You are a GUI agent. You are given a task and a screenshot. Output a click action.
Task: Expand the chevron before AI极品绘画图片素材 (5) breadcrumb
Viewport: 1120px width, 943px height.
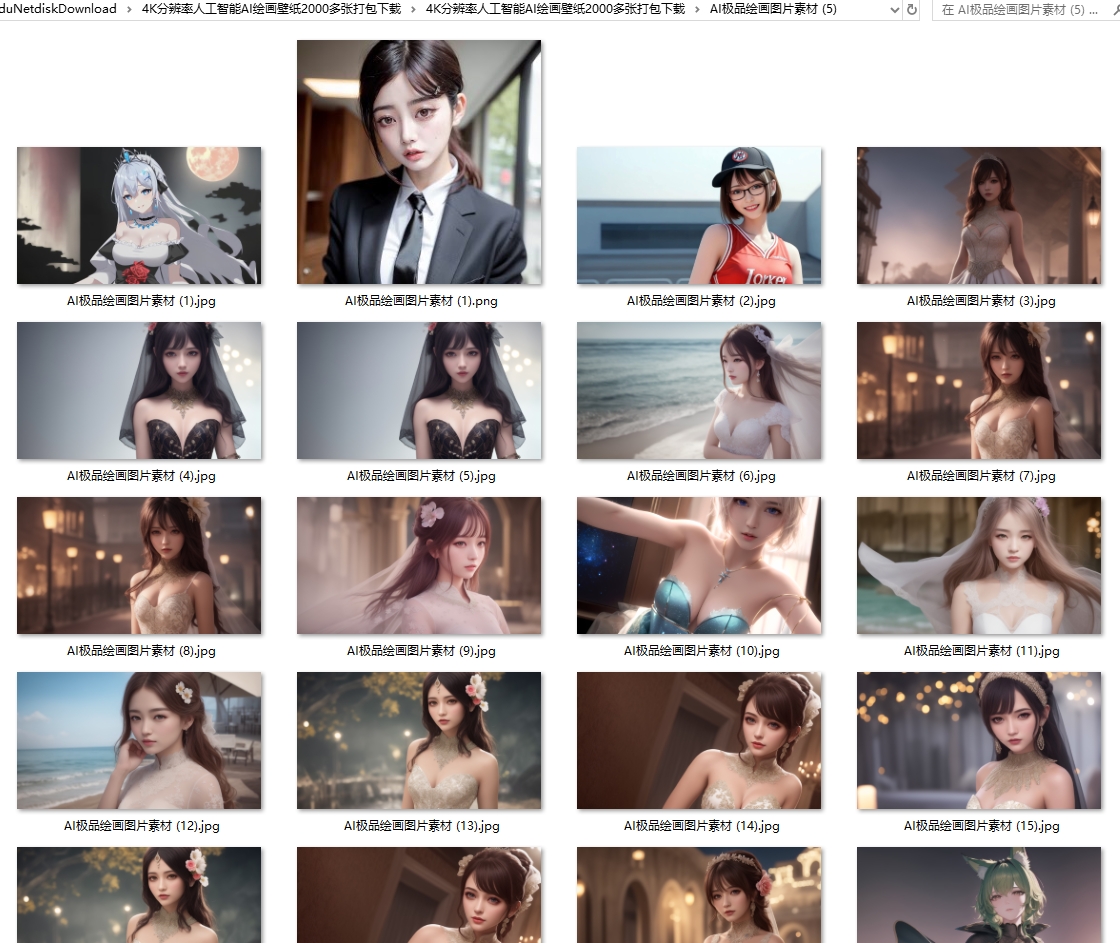[697, 9]
